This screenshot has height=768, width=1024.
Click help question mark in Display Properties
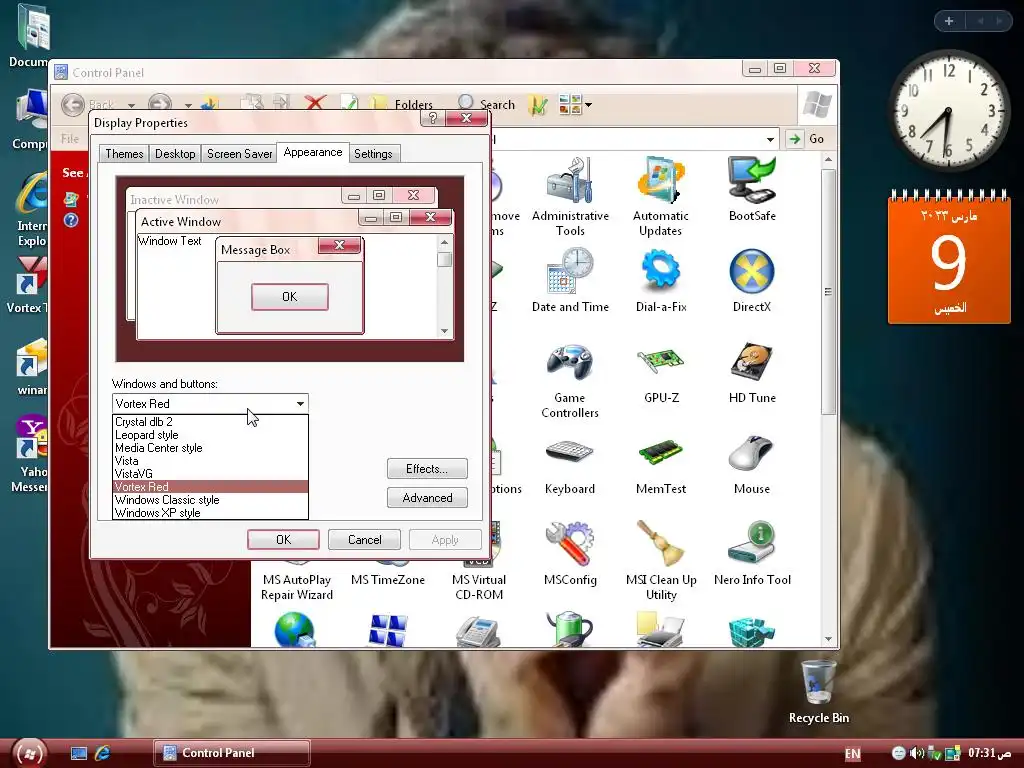pyautogui.click(x=432, y=118)
